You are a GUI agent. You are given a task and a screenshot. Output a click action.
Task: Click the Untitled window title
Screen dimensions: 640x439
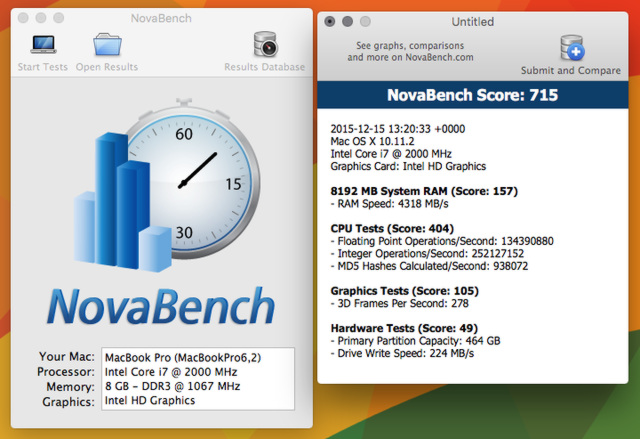[473, 22]
